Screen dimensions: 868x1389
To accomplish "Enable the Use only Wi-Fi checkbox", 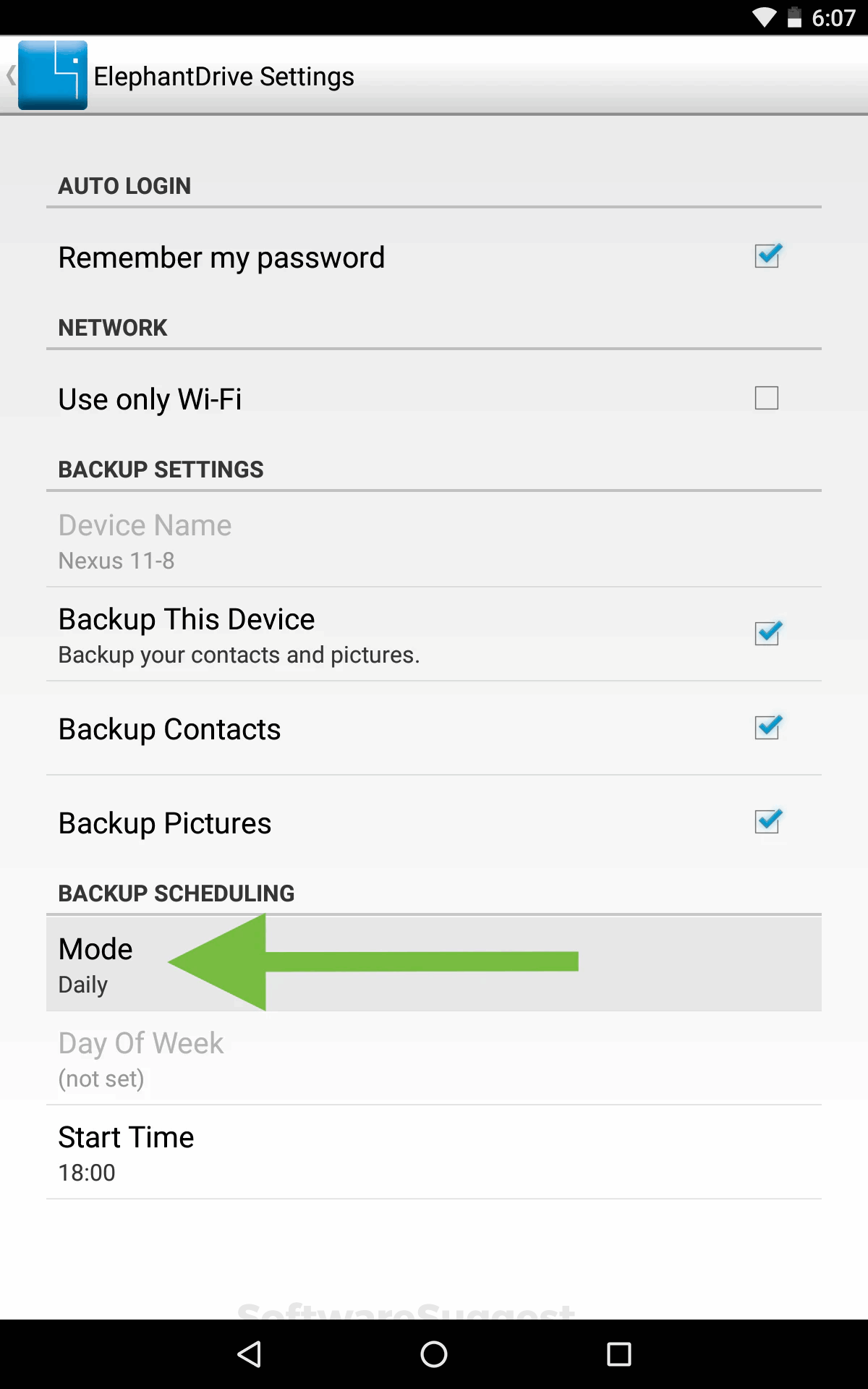I will (x=767, y=398).
